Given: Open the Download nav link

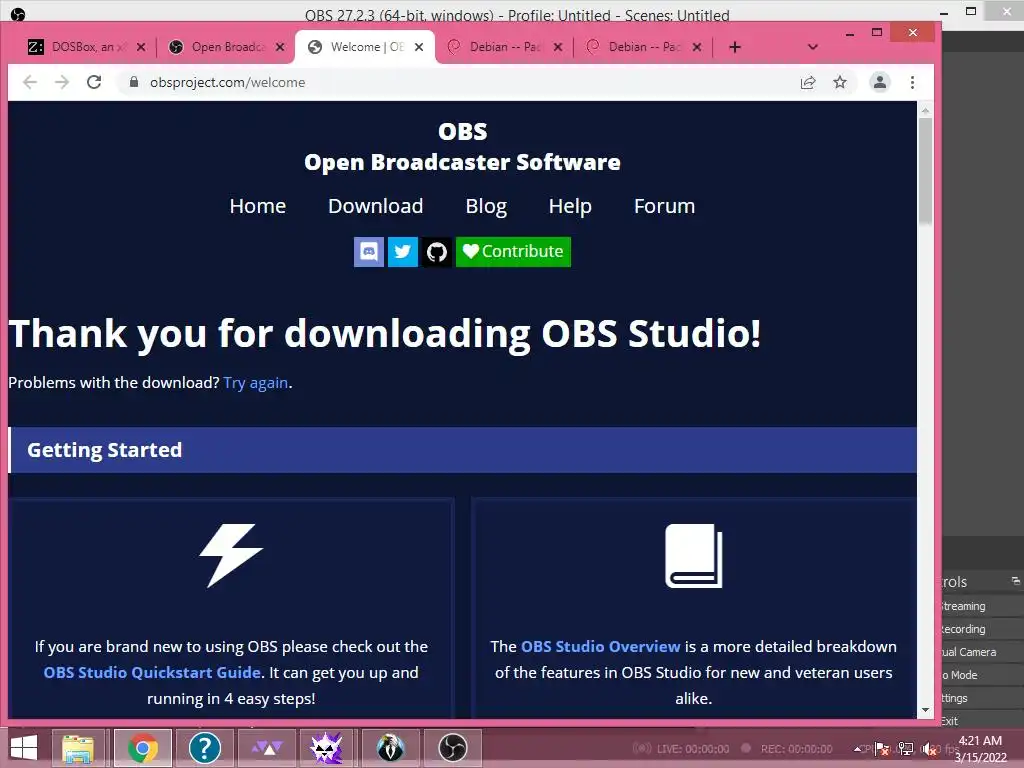Looking at the screenshot, I should click(x=376, y=206).
